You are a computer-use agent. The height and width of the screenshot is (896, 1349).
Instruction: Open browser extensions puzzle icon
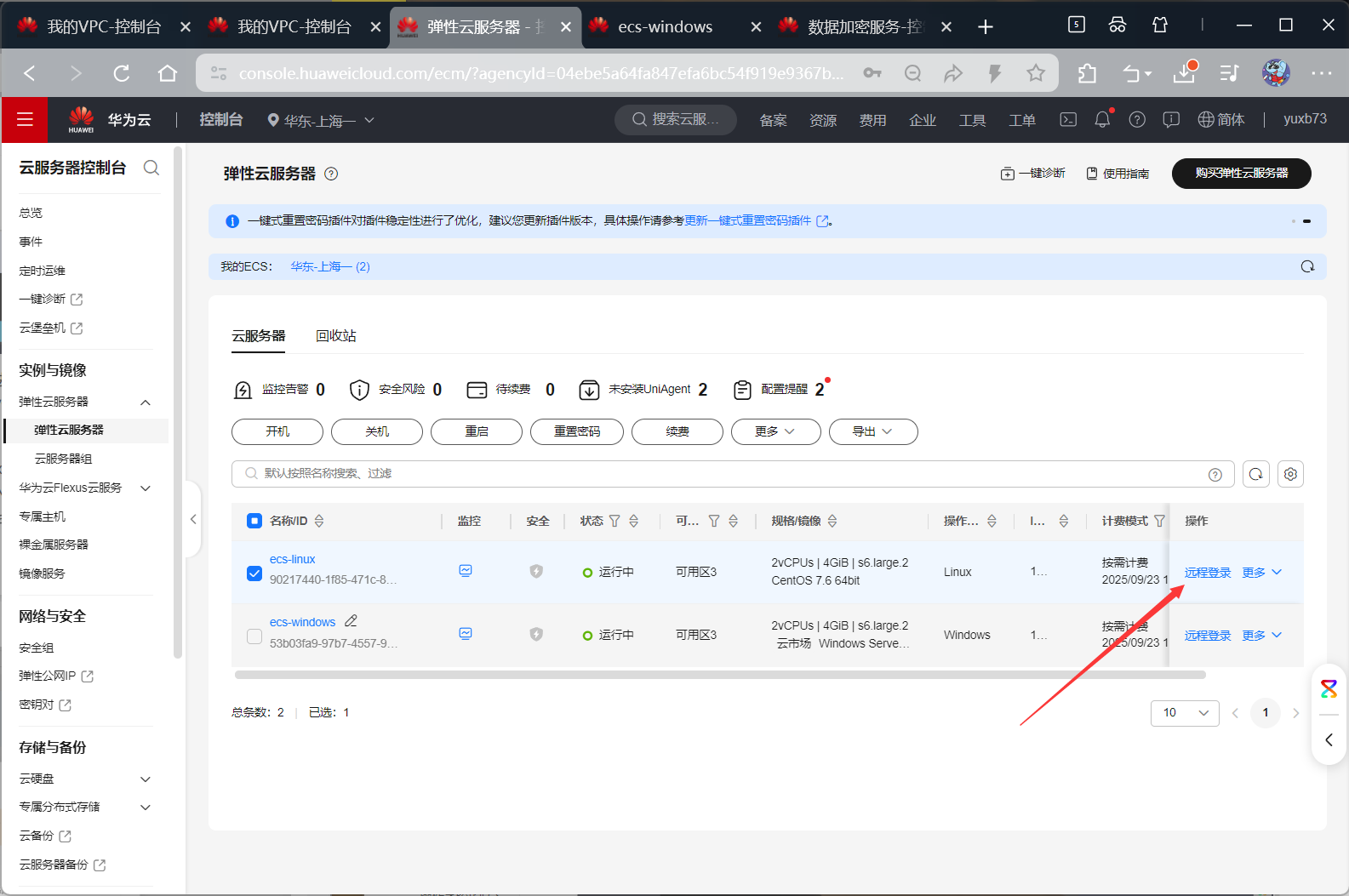click(x=1087, y=73)
